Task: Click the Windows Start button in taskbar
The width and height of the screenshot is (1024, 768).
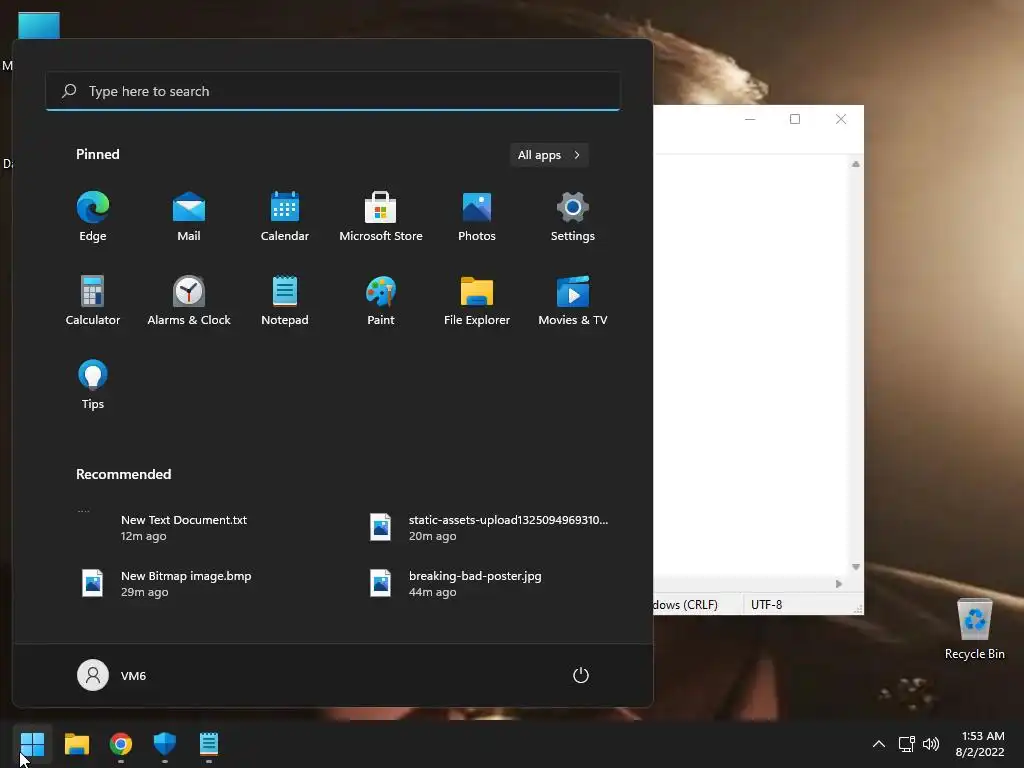Action: pos(32,743)
